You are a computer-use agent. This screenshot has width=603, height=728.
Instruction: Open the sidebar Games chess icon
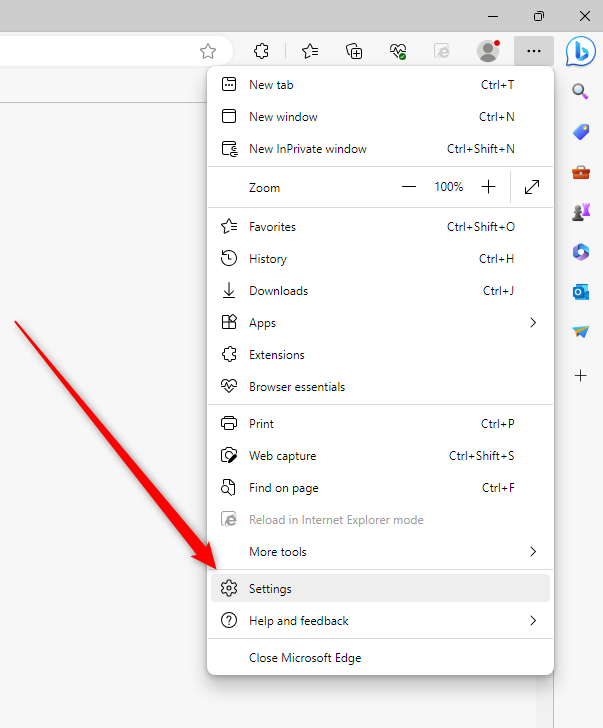(x=581, y=212)
